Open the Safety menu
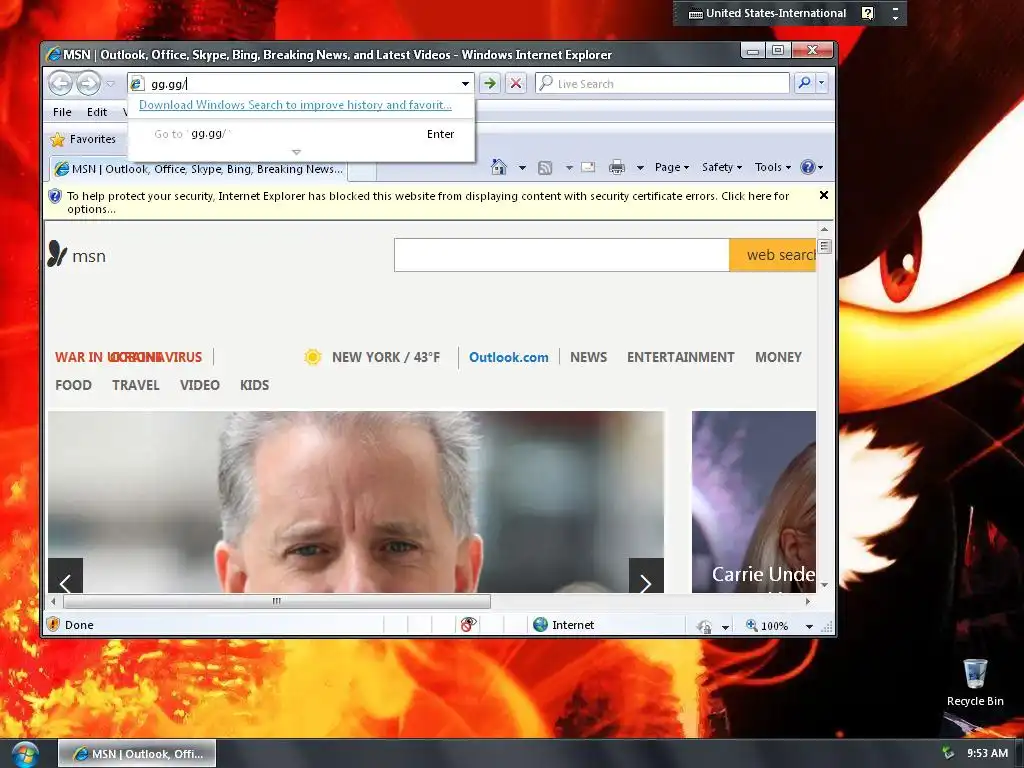Viewport: 1024px width, 768px height. pyautogui.click(x=722, y=167)
